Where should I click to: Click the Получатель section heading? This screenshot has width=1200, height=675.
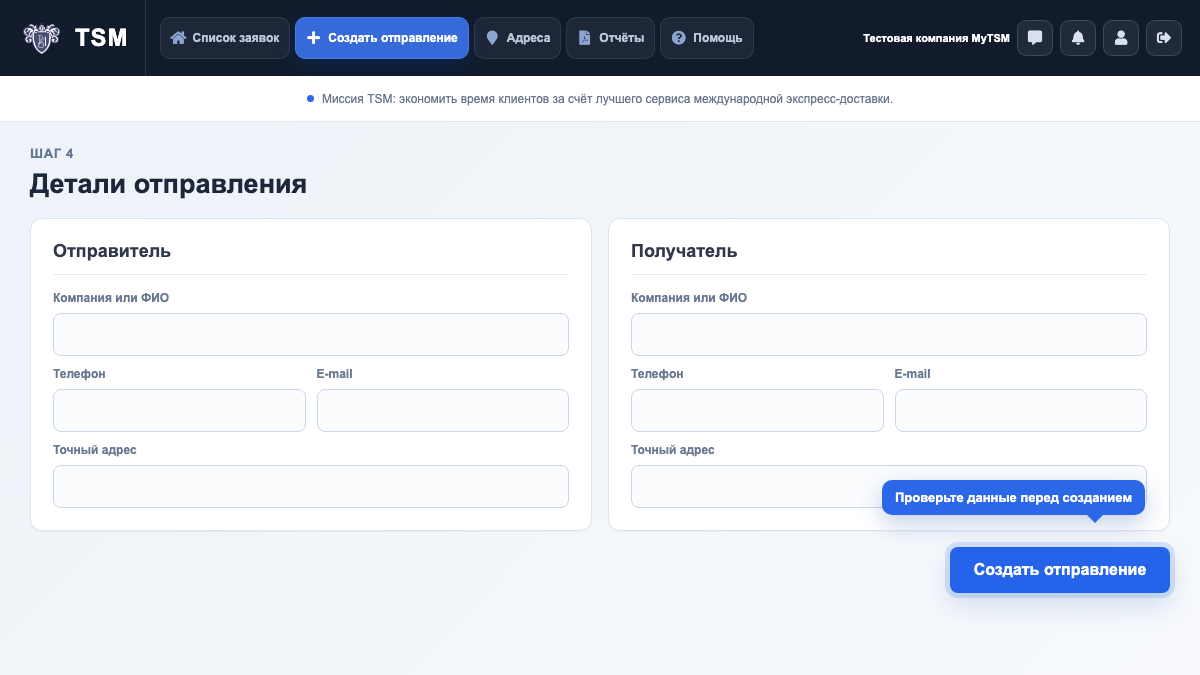click(684, 251)
